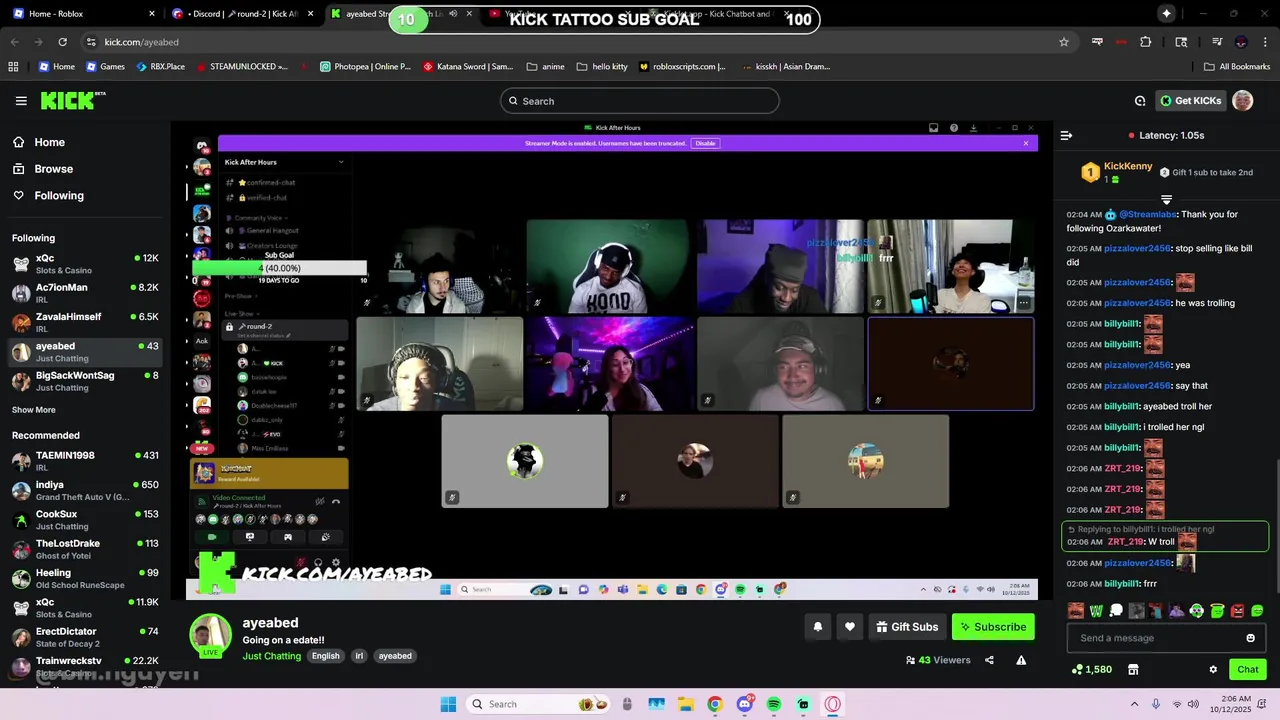Click username pizzalover2456 in stop selling message
The image size is (1280, 720).
[x=1137, y=248]
